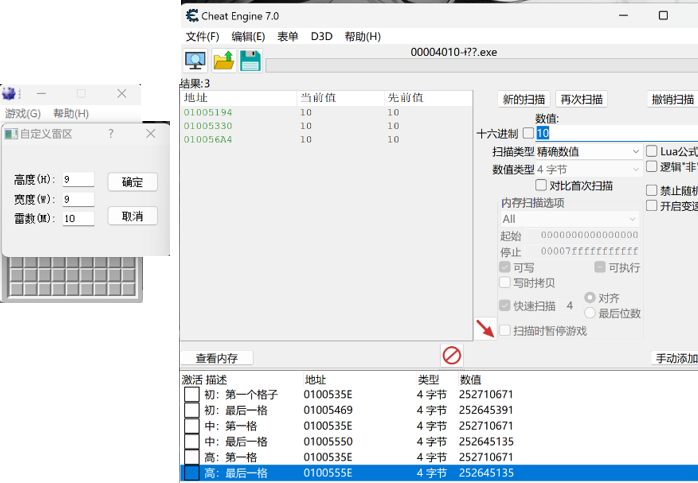Select result address 01005194
Screen dimensions: 698x483
(x=208, y=113)
